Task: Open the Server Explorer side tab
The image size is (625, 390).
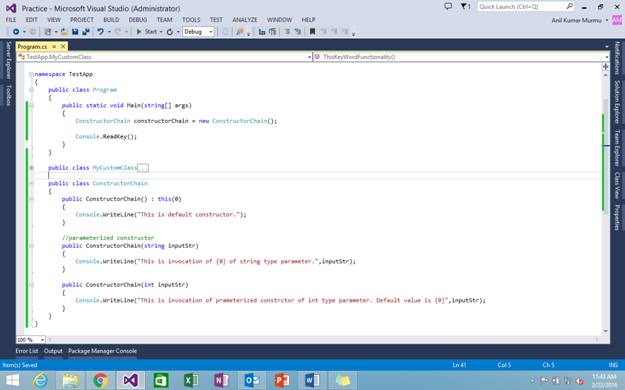Action: coord(8,60)
